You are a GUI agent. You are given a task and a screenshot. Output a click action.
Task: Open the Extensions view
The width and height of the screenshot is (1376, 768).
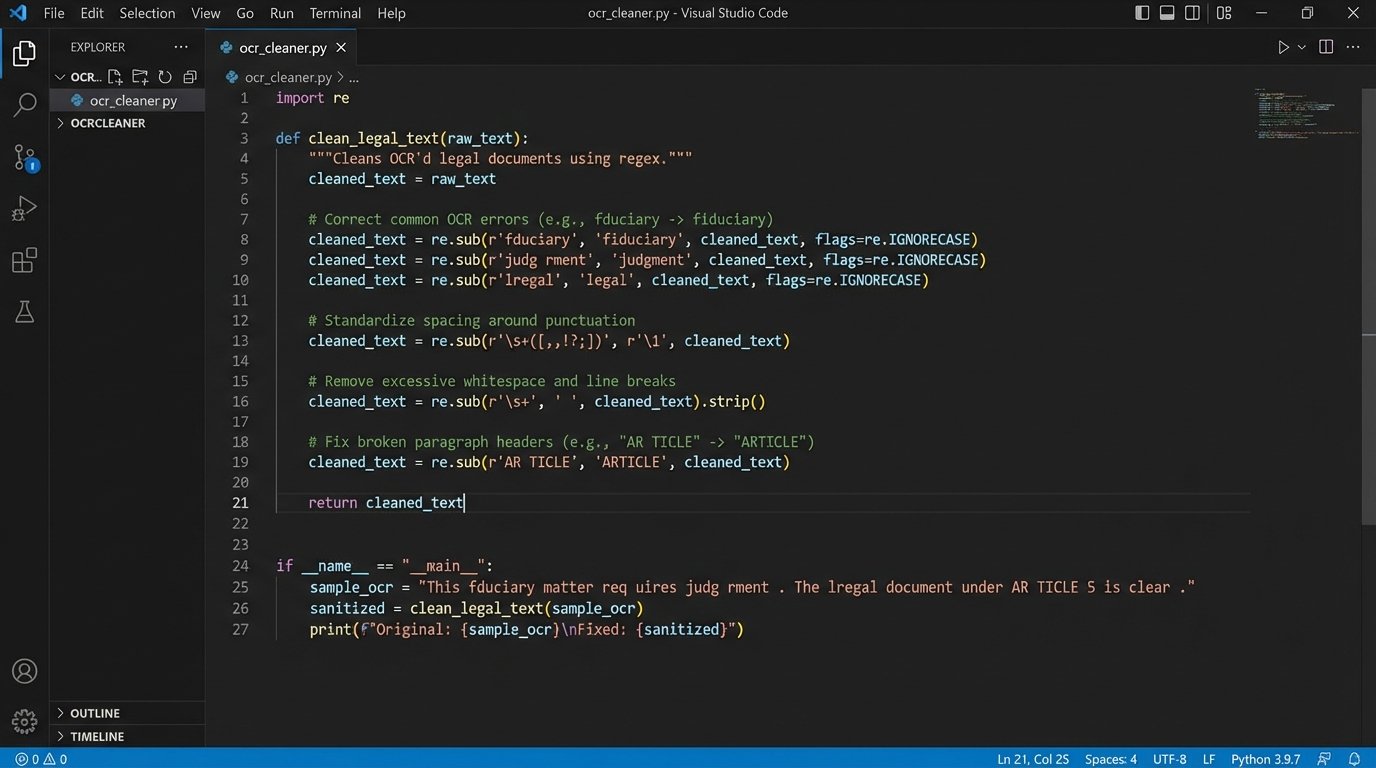pos(24,261)
